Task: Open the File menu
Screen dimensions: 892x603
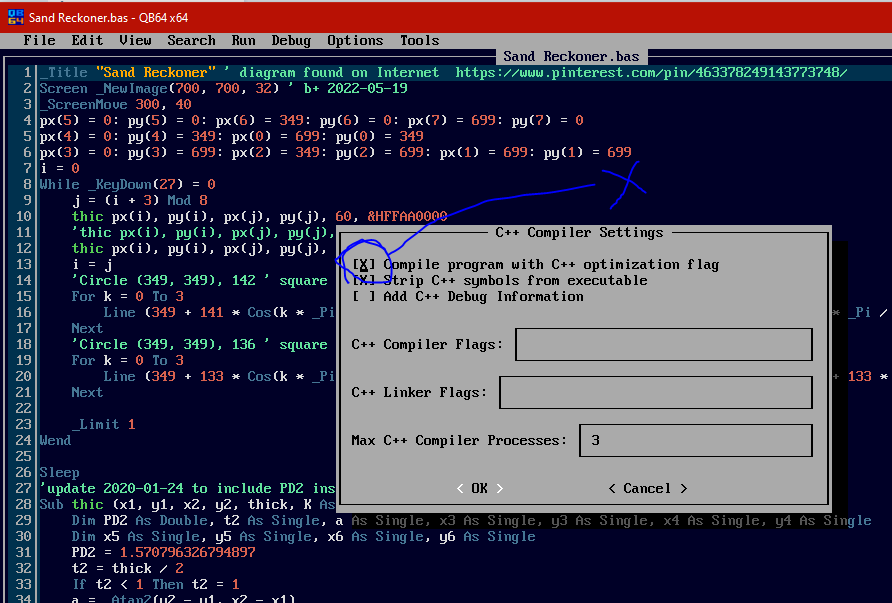Action: (x=39, y=40)
